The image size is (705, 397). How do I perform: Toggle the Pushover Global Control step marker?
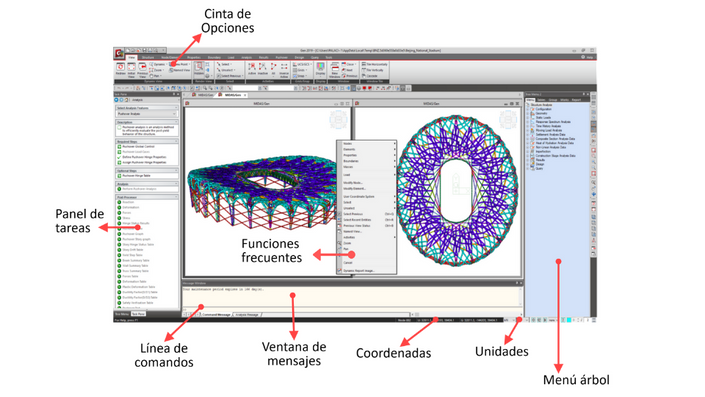(x=119, y=147)
